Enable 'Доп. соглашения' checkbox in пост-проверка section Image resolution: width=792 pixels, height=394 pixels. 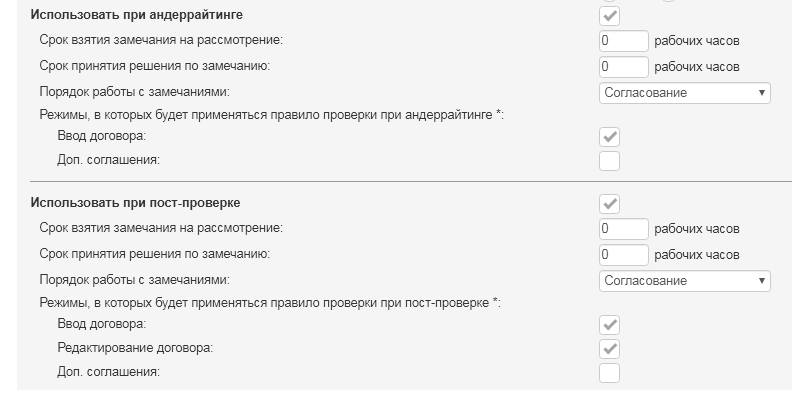click(x=609, y=373)
